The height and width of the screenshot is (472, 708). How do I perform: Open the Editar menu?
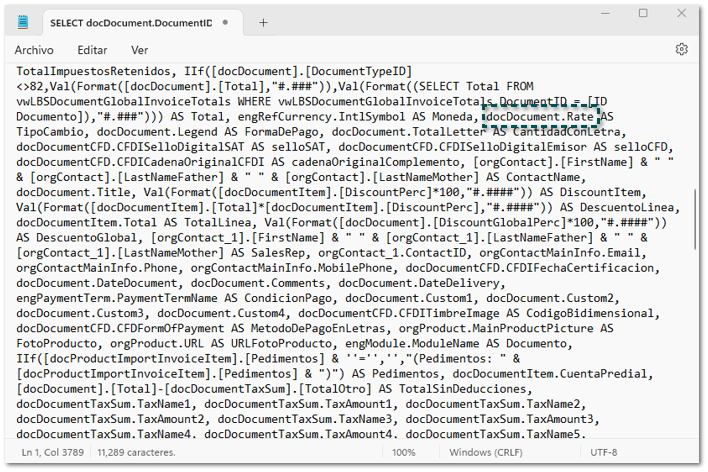(x=92, y=50)
